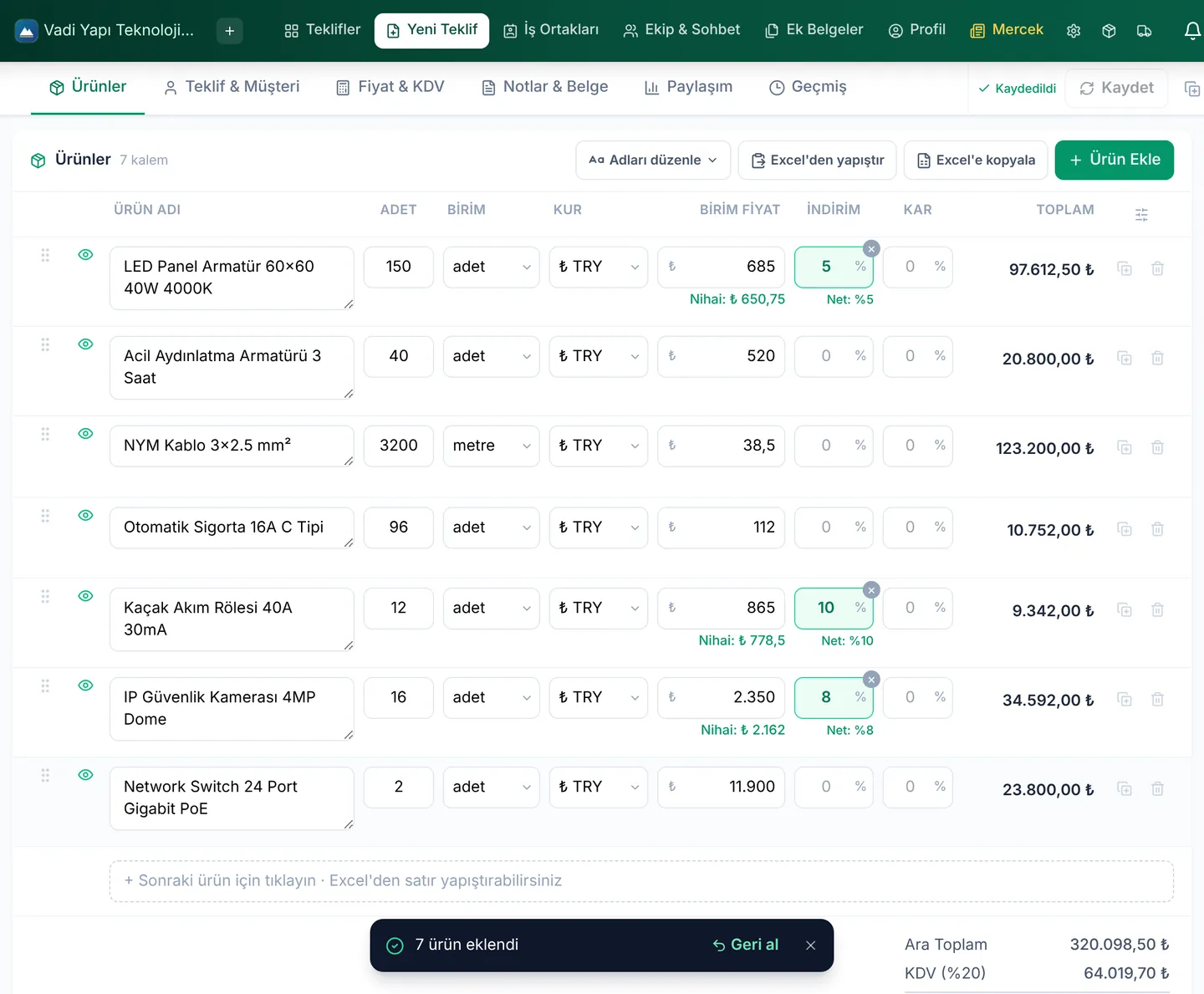This screenshot has width=1204, height=994.
Task: Open the cube package icon in top bar
Action: 1109,31
